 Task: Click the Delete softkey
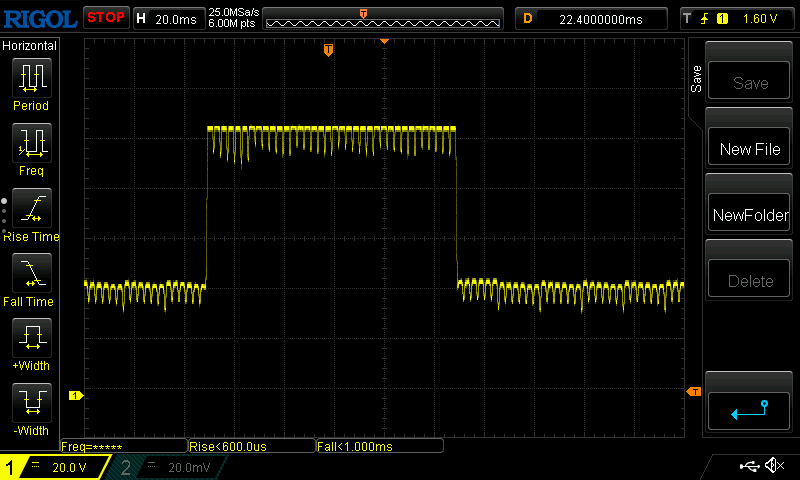coord(748,279)
